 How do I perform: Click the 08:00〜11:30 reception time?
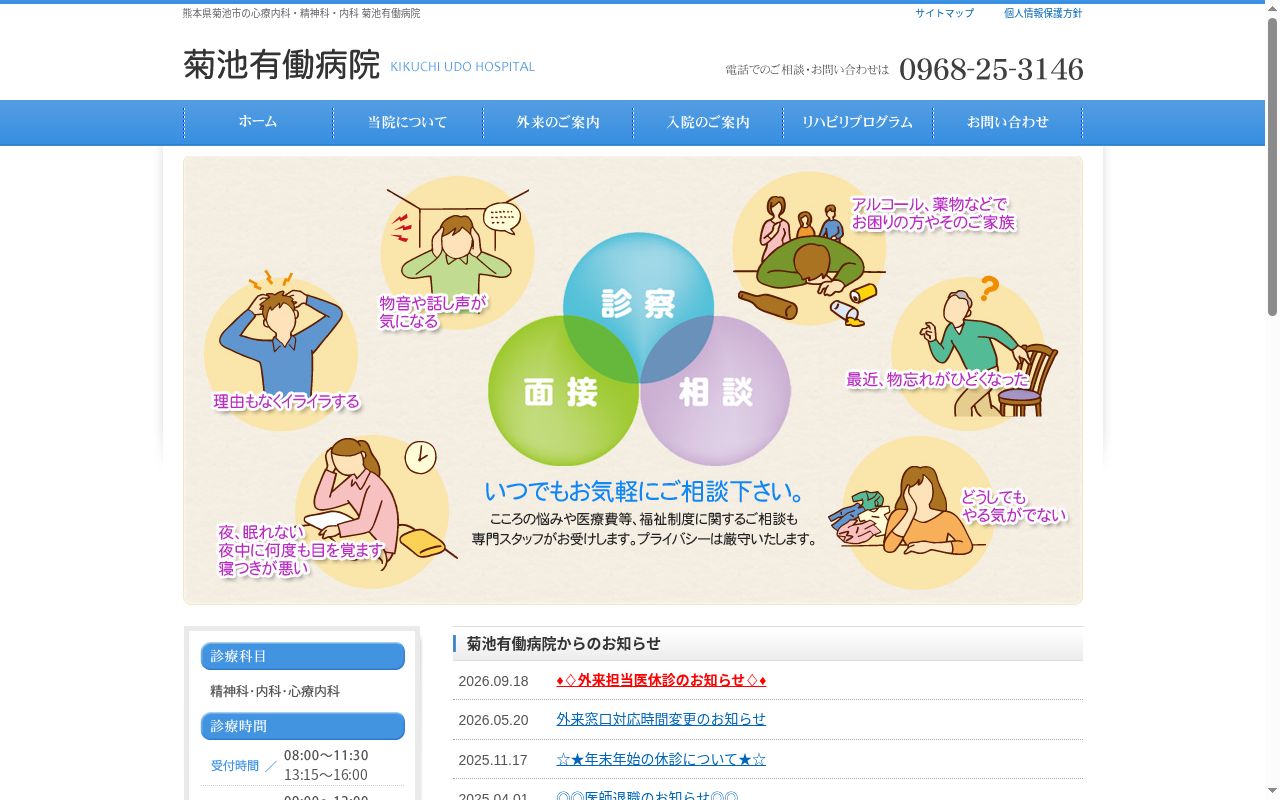(326, 755)
